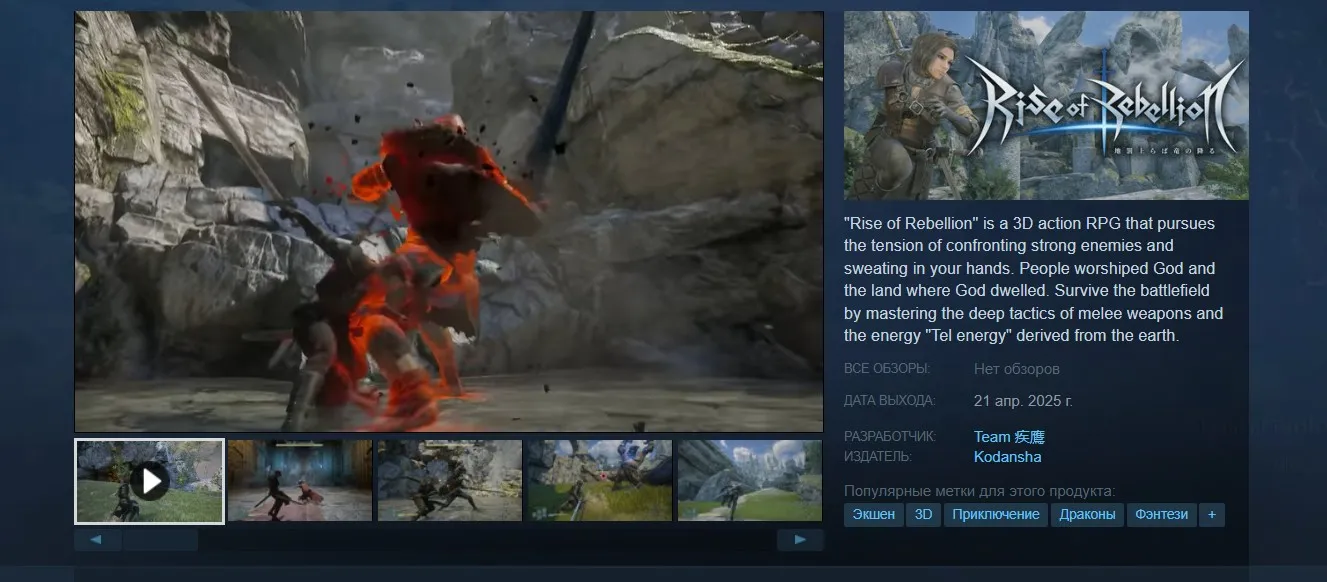Click the release date 21 апр. 2025 г.
This screenshot has height=582, width=1327.
click(x=1023, y=401)
